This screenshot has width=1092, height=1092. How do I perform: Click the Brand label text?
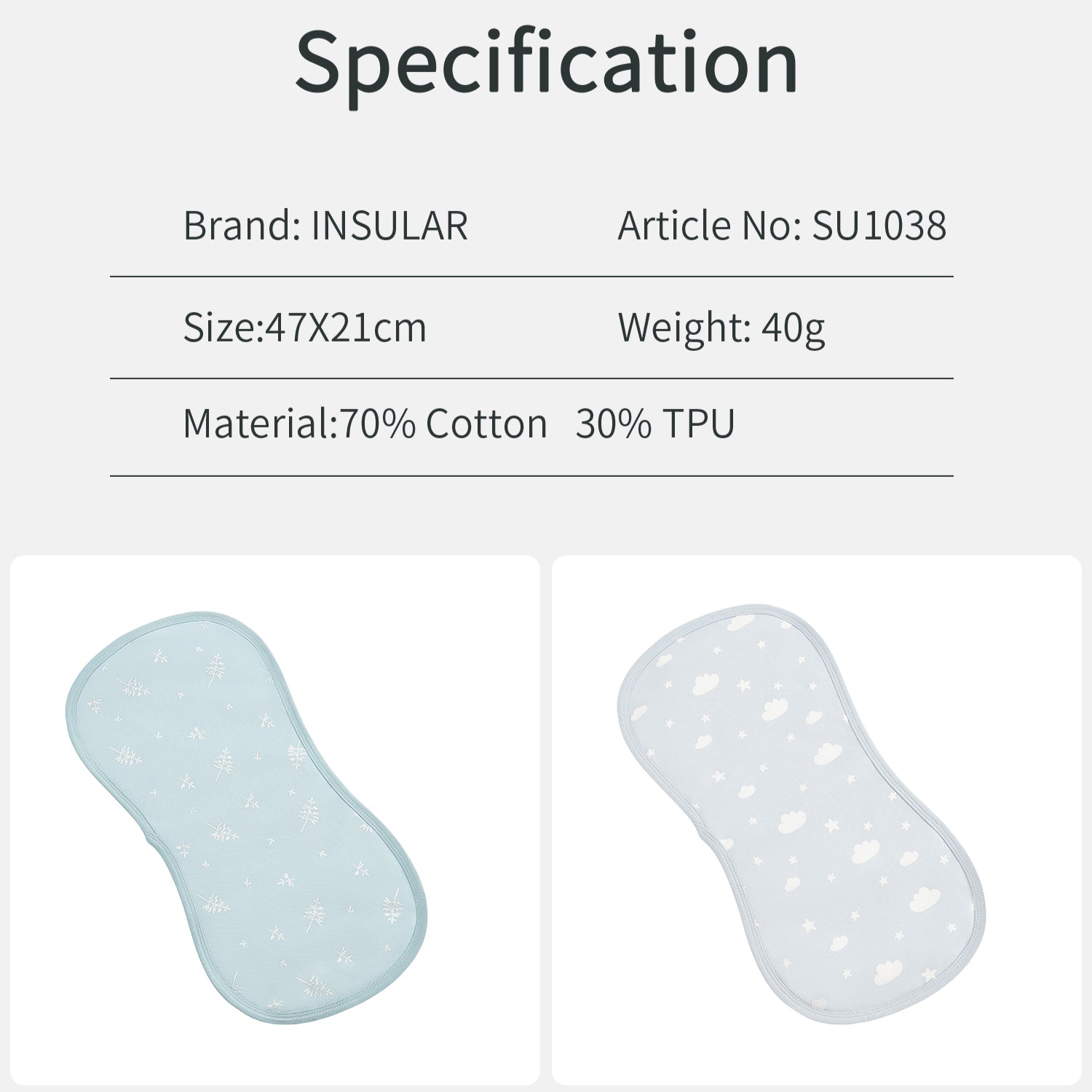point(240,225)
